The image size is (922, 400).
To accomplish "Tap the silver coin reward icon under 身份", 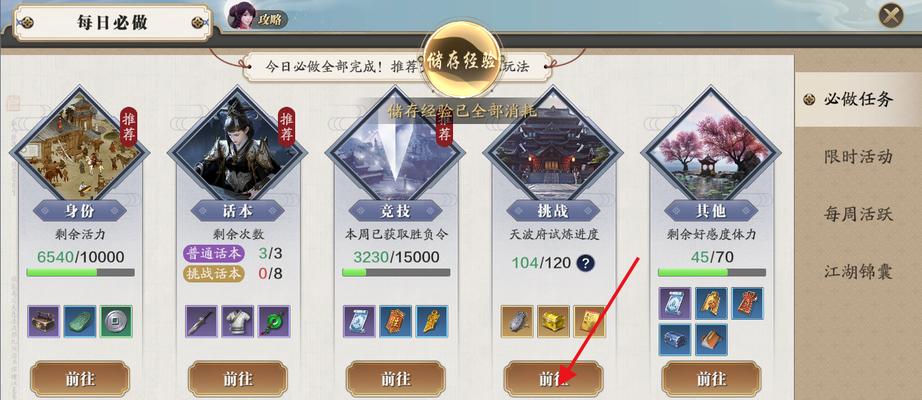I will coord(116,321).
